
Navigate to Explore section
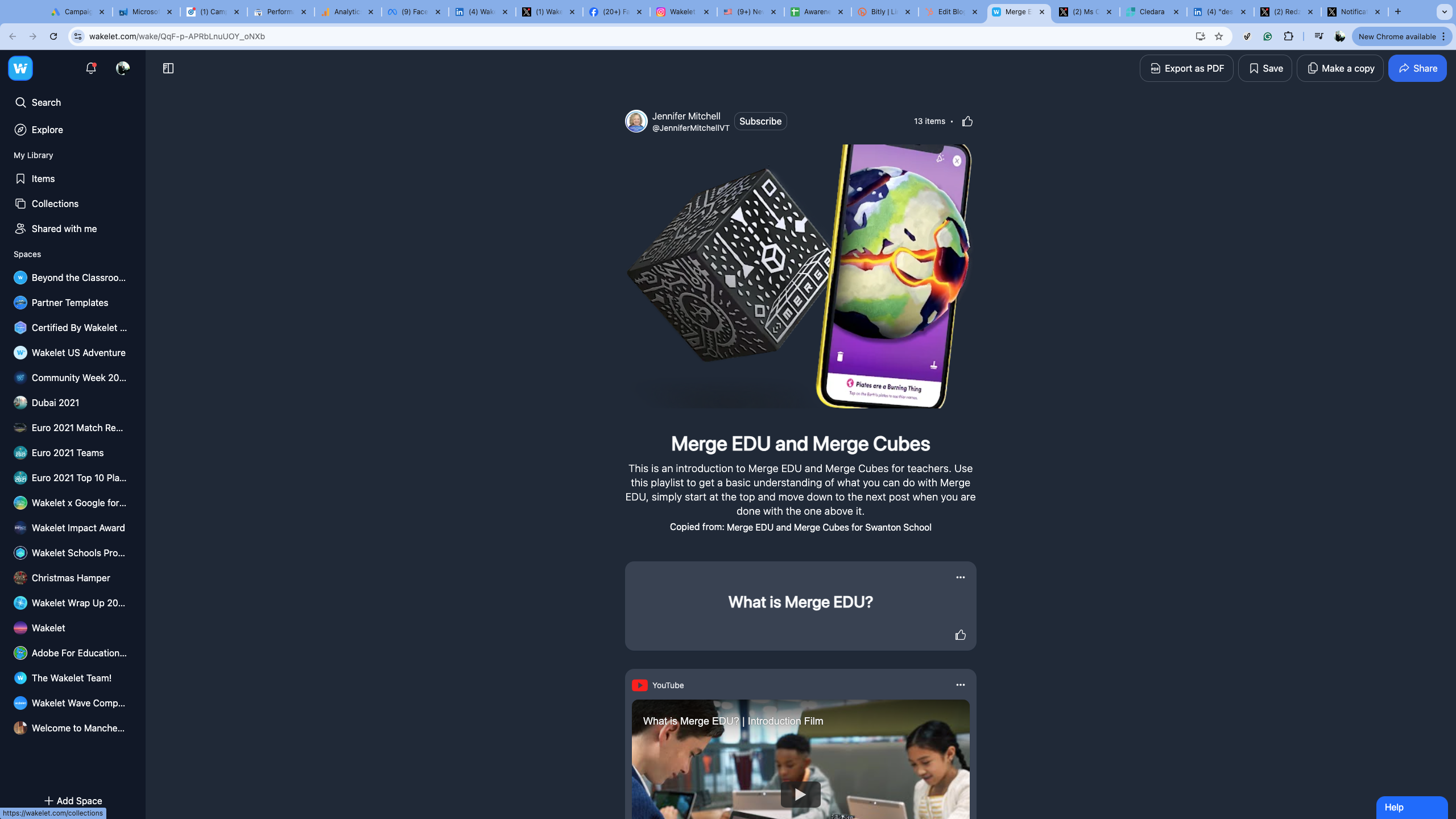(46, 129)
